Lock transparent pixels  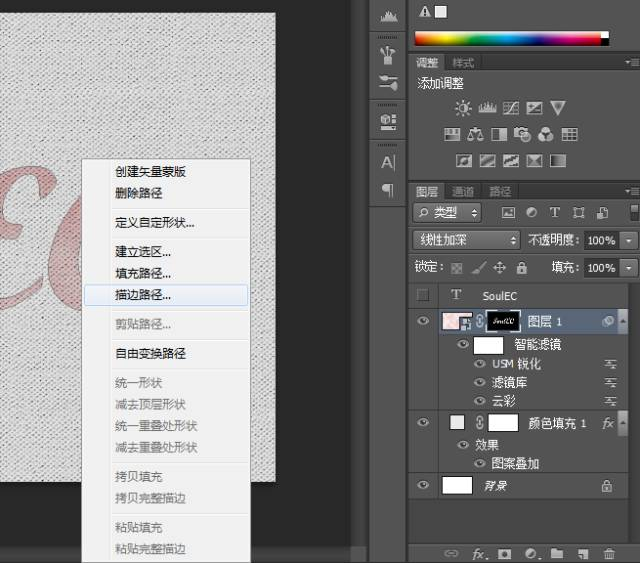click(x=457, y=268)
